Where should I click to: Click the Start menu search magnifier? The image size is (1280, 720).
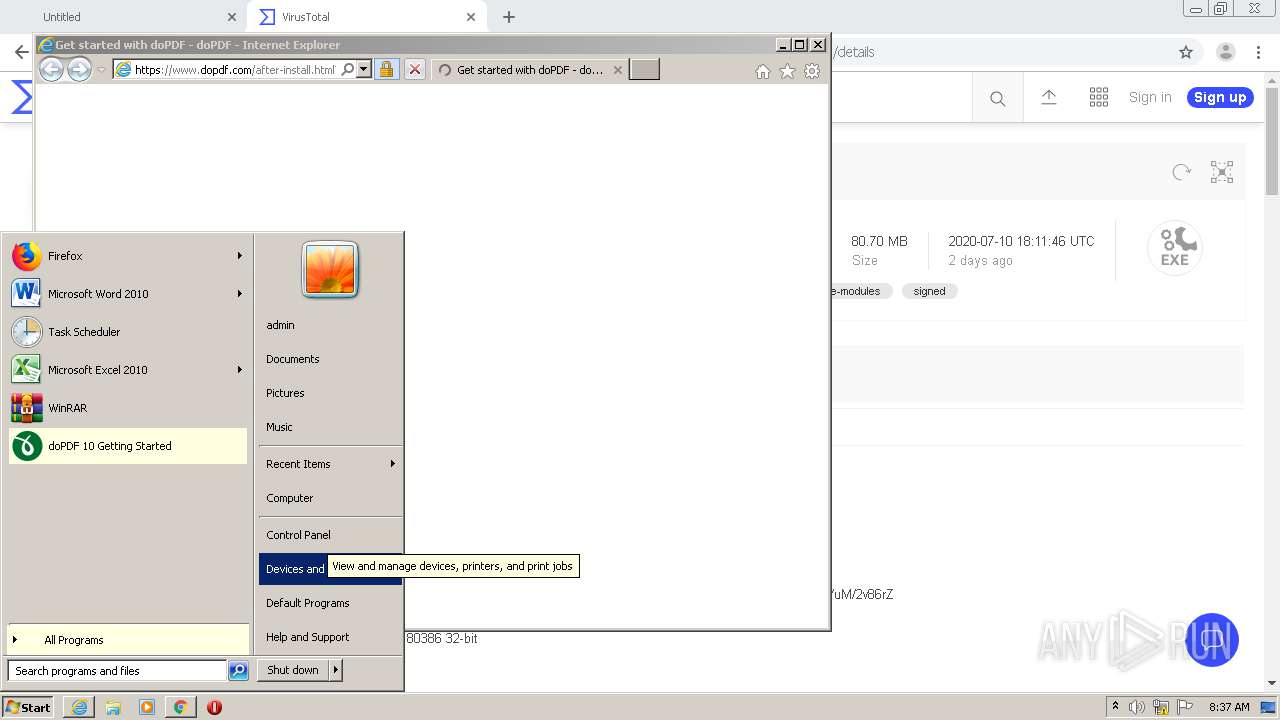click(x=238, y=671)
